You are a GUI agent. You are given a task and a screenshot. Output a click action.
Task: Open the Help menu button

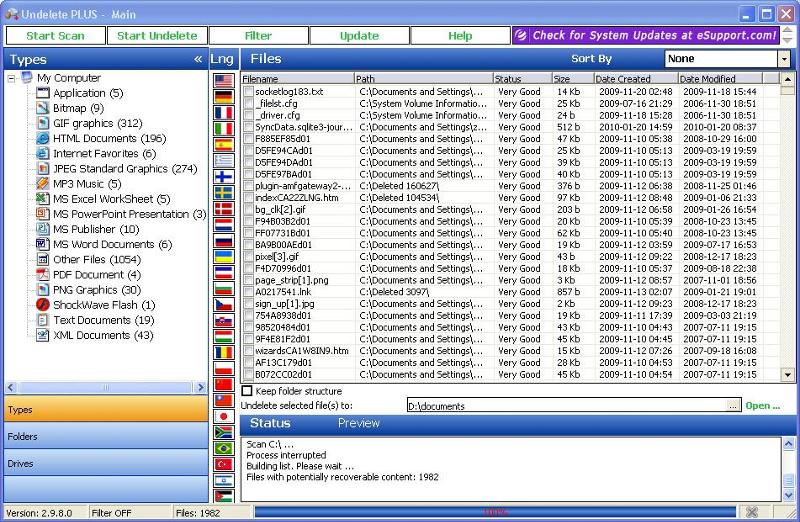tap(460, 36)
